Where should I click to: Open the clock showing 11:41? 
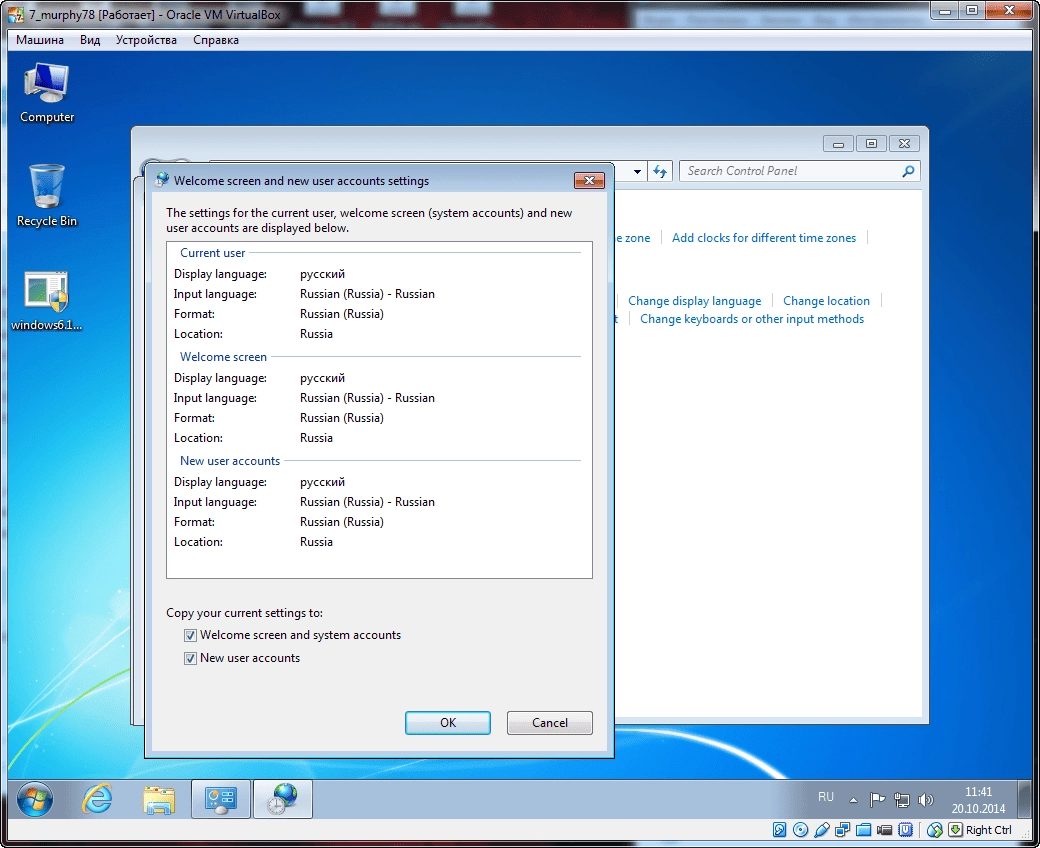(x=978, y=800)
